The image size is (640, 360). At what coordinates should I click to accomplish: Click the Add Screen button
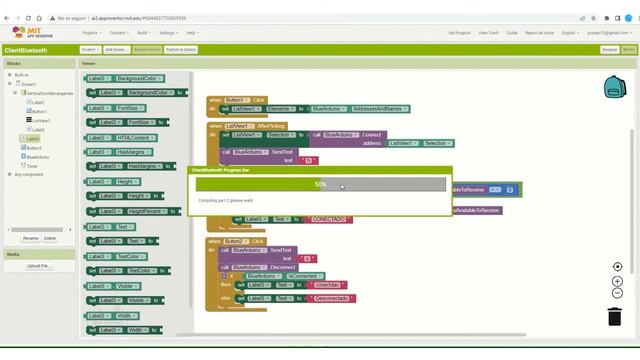(x=117, y=50)
